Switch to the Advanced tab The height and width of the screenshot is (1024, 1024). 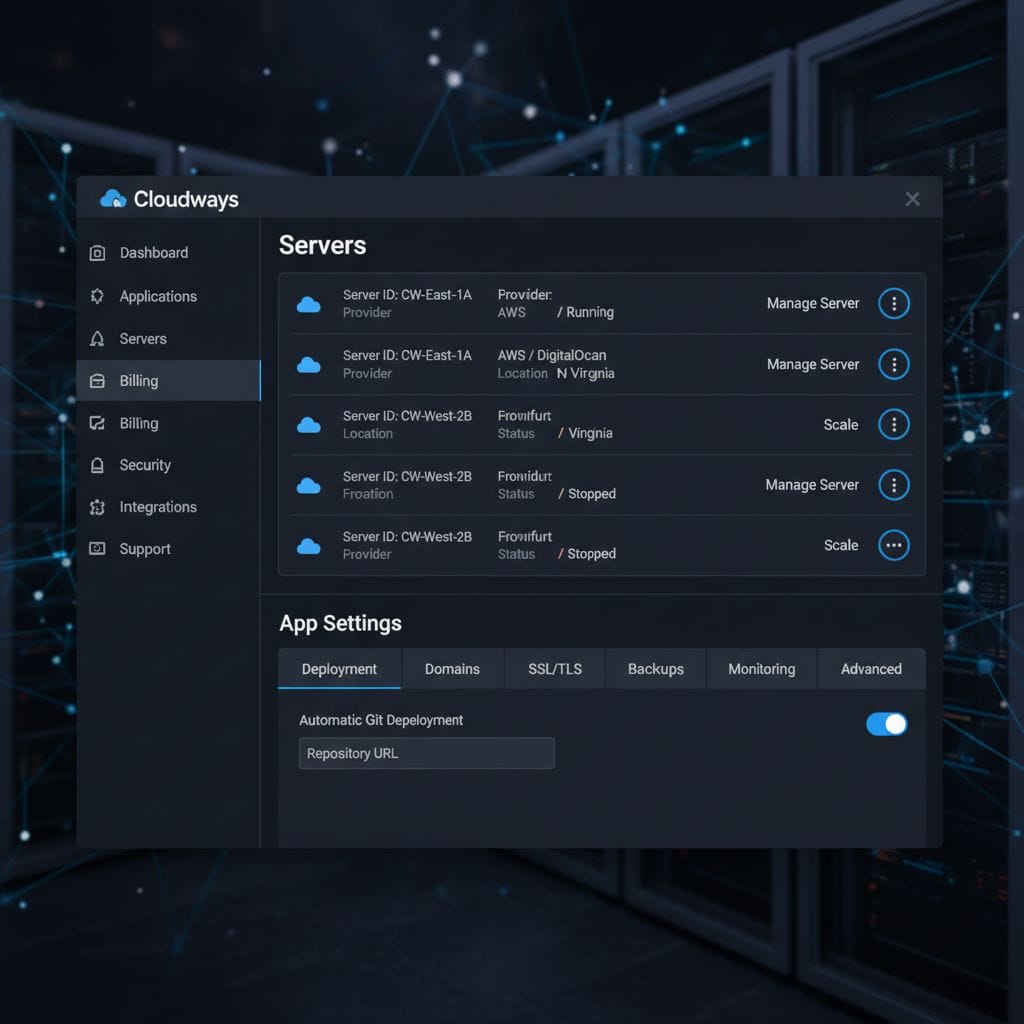(x=871, y=669)
